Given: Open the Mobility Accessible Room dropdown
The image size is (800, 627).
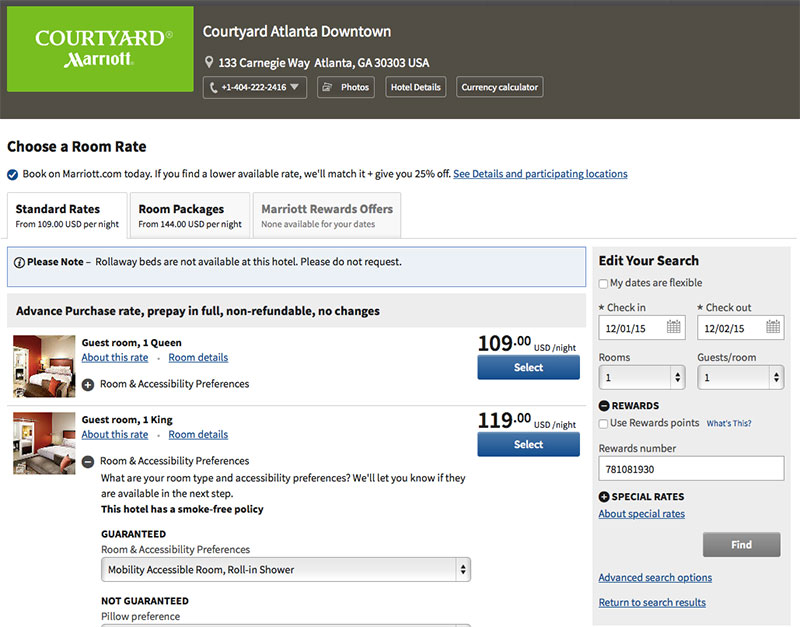Looking at the screenshot, I should 286,569.
